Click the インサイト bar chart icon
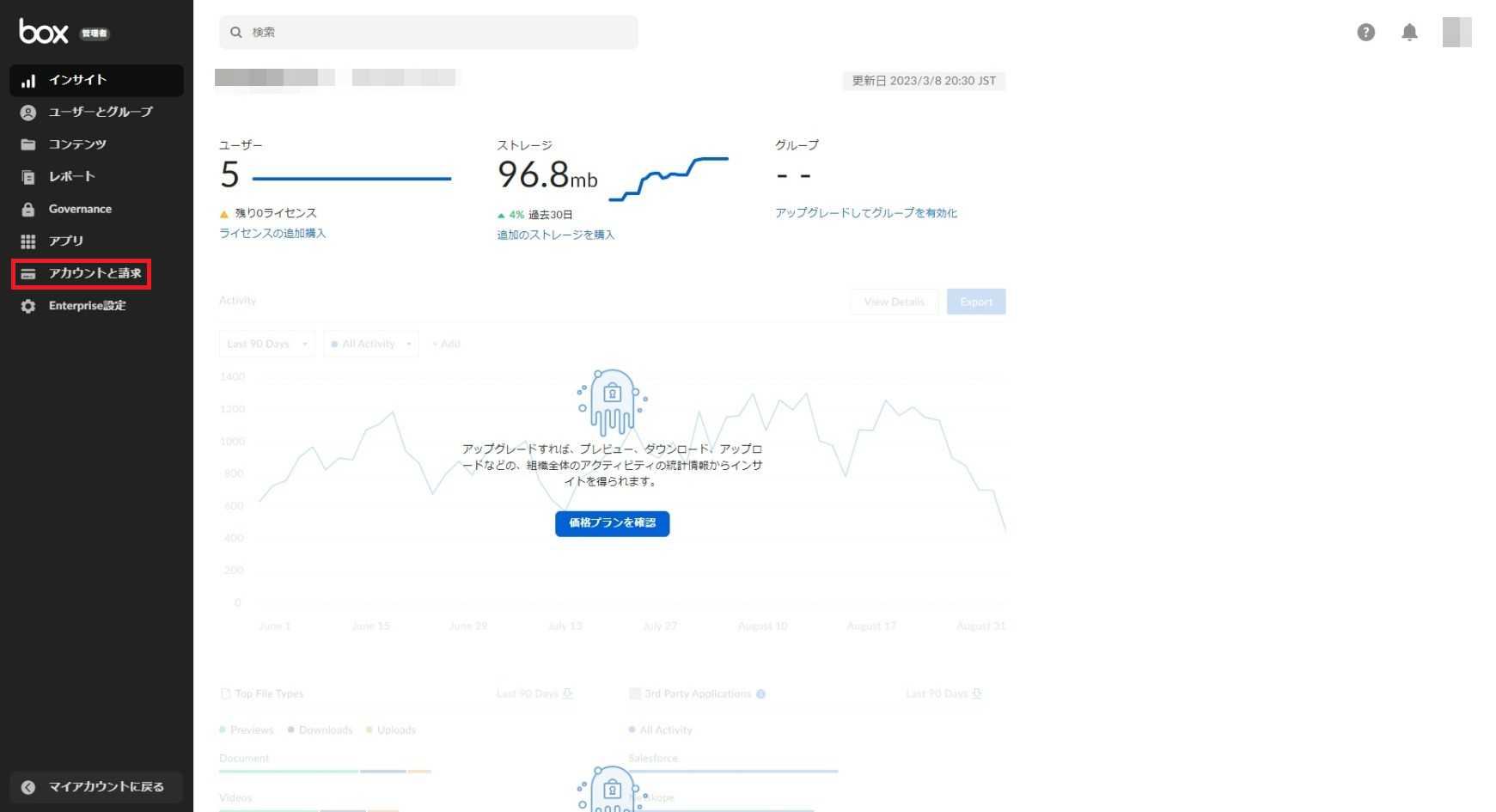Screen dimensions: 1496x812 coord(28,81)
